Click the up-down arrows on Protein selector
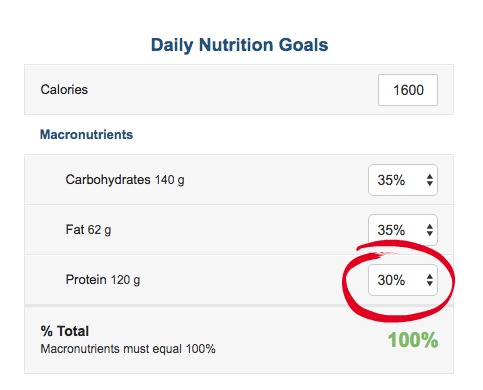 [430, 280]
